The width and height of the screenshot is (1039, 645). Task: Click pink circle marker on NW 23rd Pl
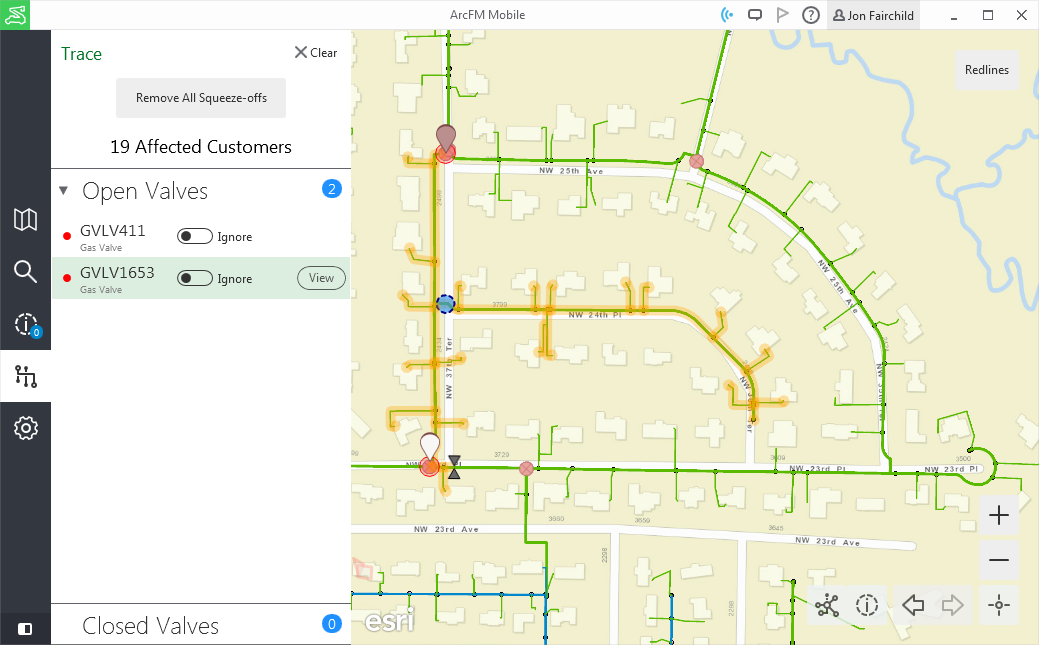coord(526,469)
